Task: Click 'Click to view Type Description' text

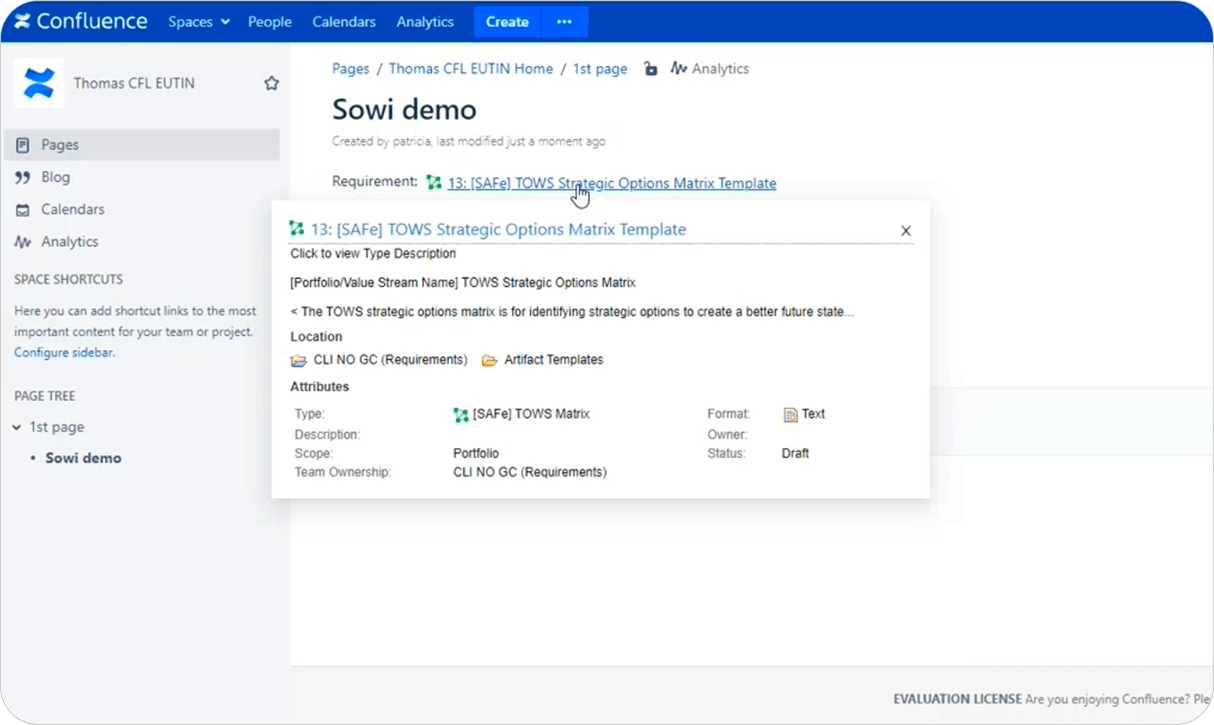Action: point(373,254)
